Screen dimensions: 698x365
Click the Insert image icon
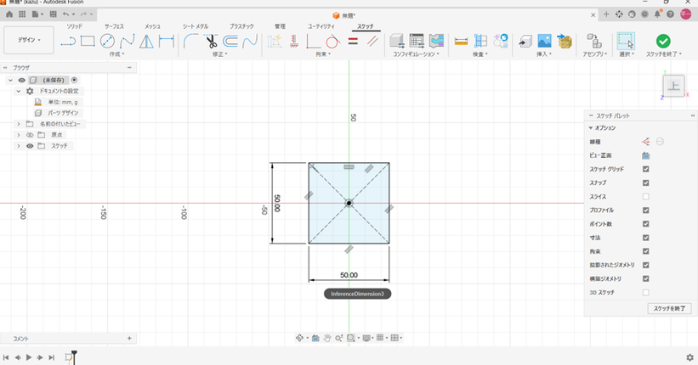[x=544, y=41]
